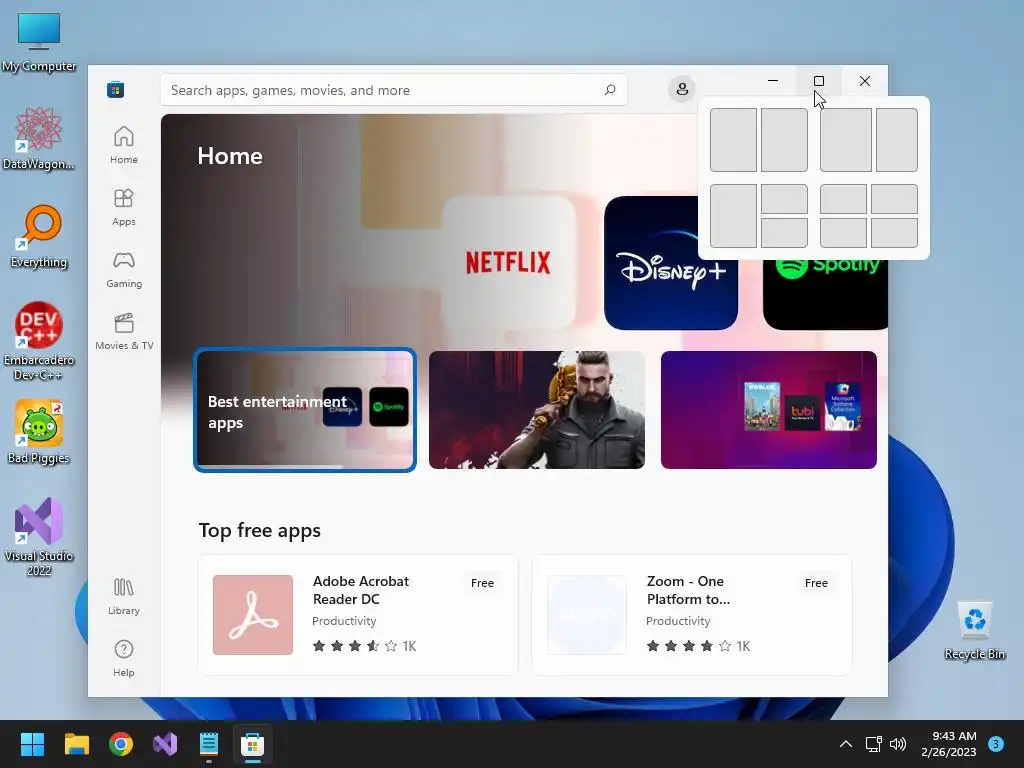Snap window to right half, equal split layout
This screenshot has width=1024, height=768.
784,140
